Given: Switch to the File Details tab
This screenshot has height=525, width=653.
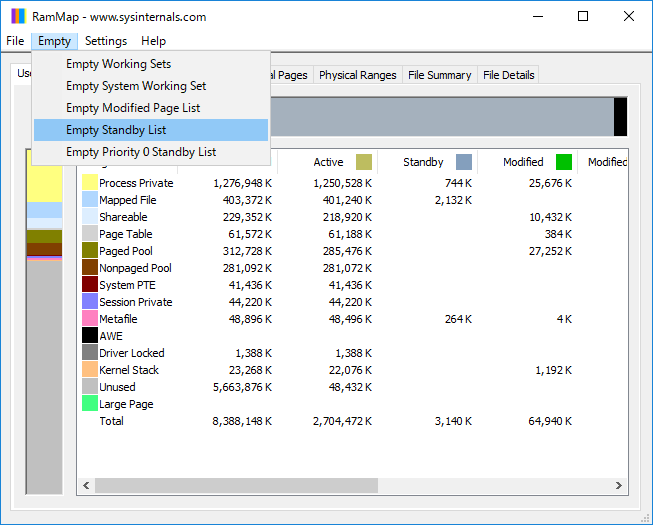Looking at the screenshot, I should (x=508, y=75).
